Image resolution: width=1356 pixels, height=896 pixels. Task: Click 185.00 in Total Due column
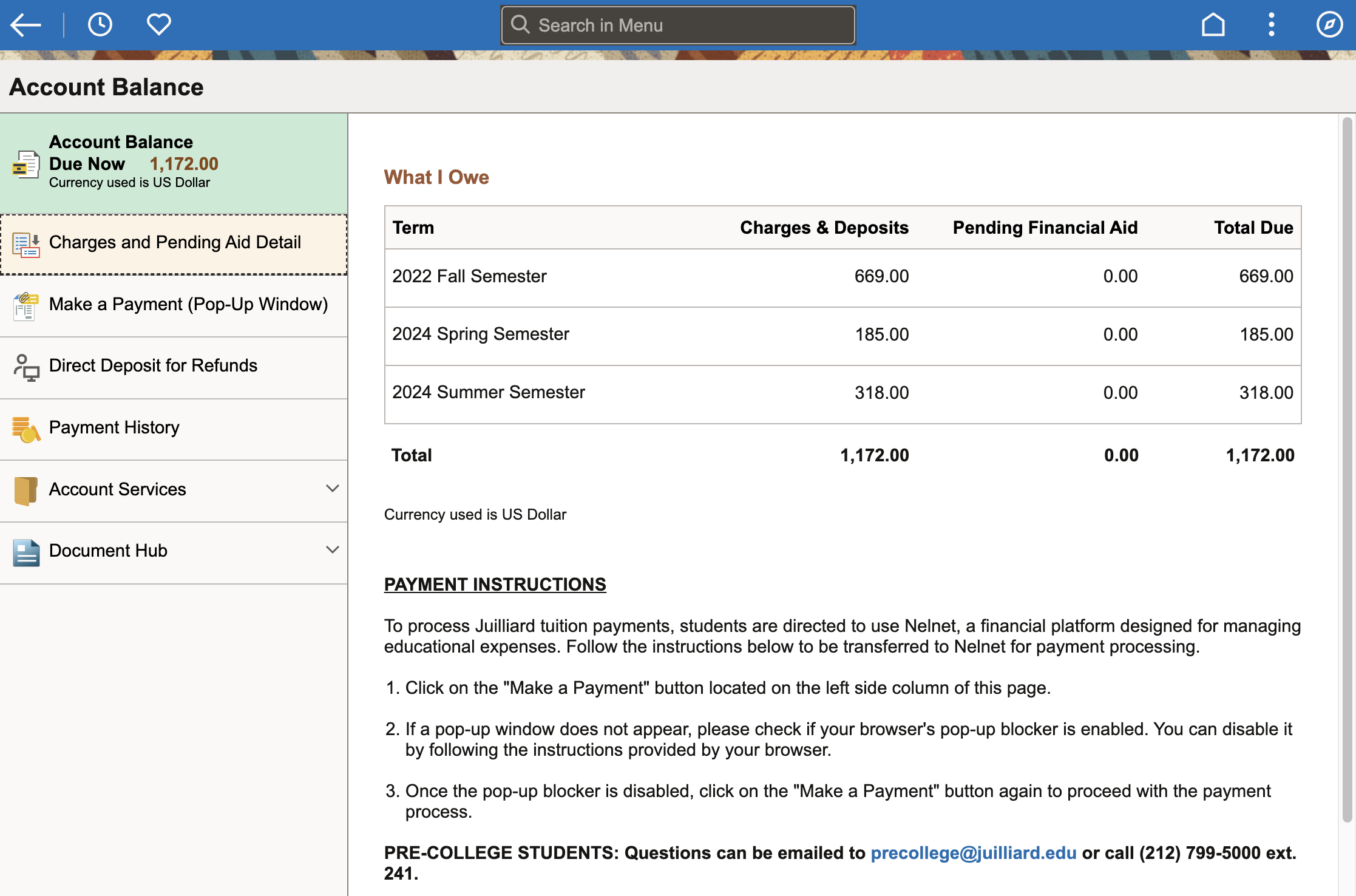click(x=1266, y=334)
